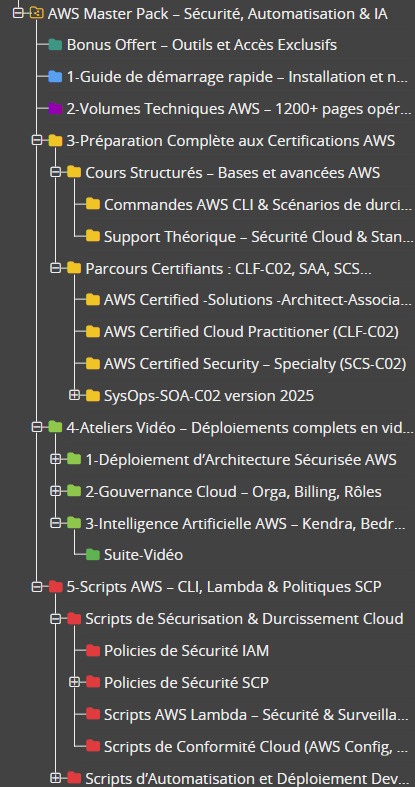Screen dimensions: 415x787
Task: Open Scripts de Conformité Cloud (AWS Config)
Action: pos(256,746)
